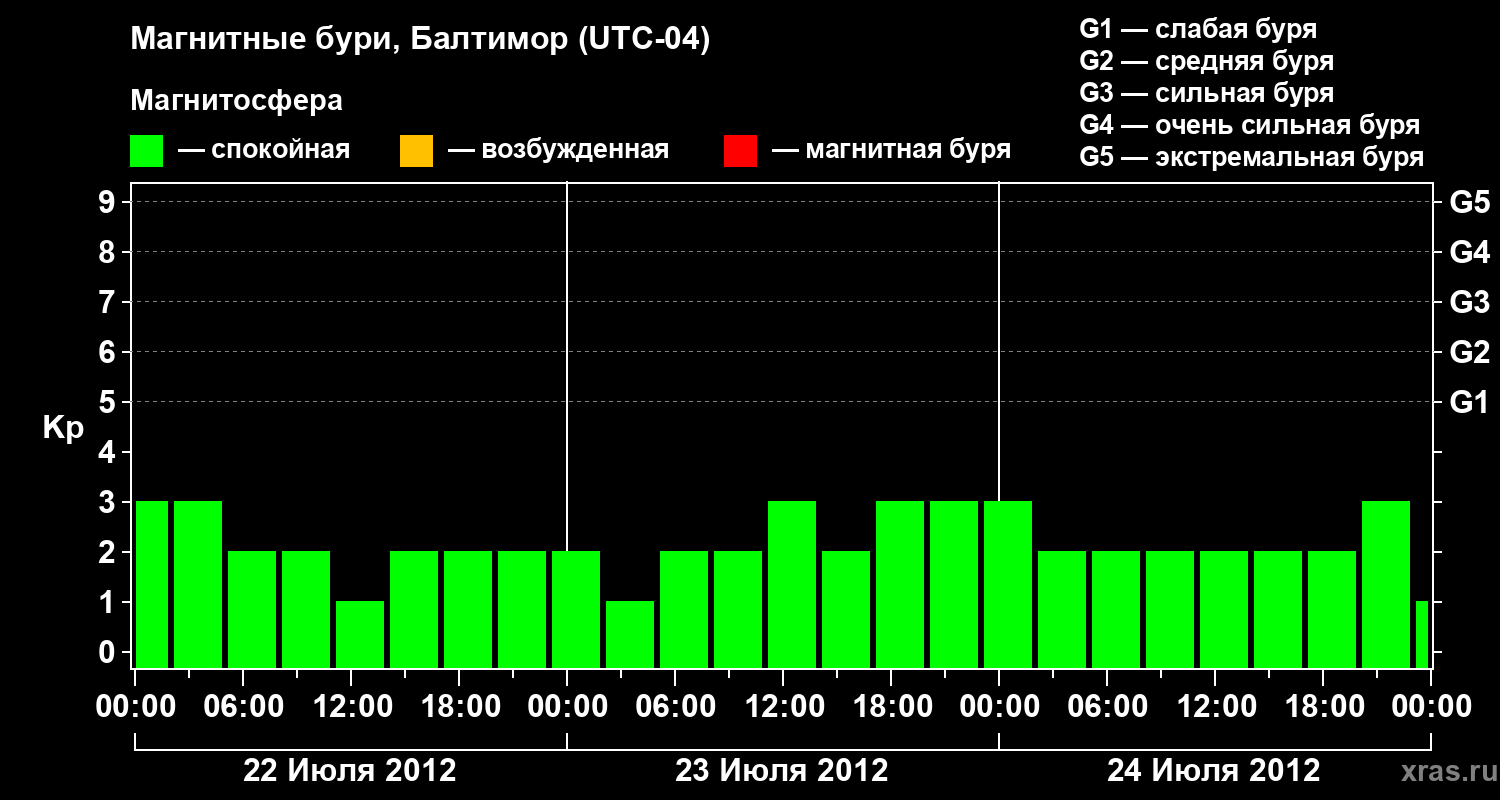
Task: Click the 'G2 — средняя буря' legend line
Action: point(1207,61)
